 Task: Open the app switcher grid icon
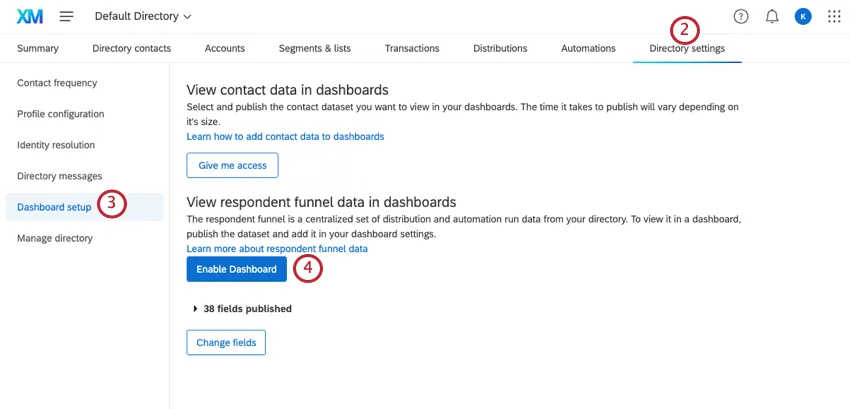point(834,17)
